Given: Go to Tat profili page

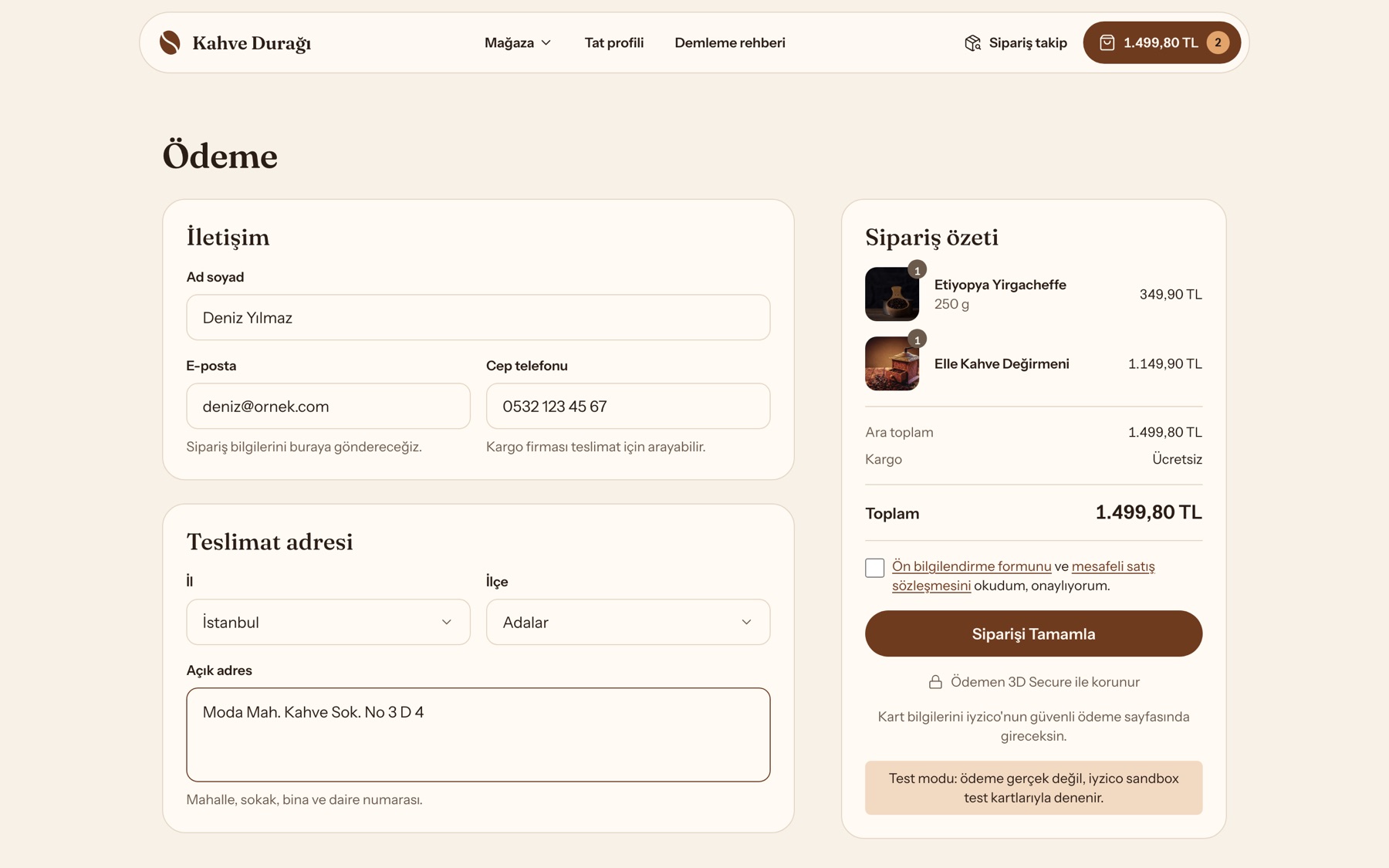Looking at the screenshot, I should (614, 42).
